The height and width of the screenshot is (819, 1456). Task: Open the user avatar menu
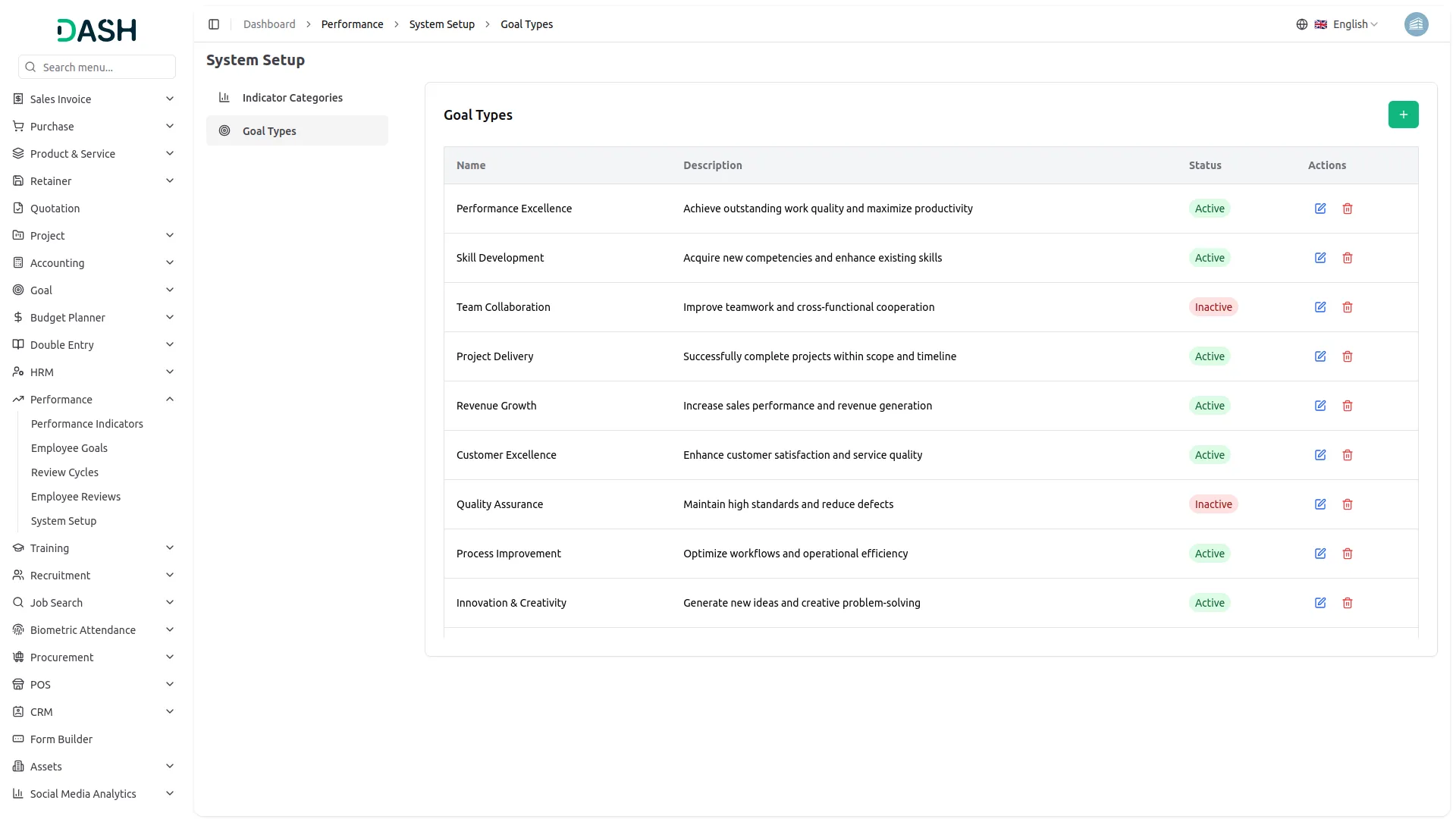[x=1416, y=24]
